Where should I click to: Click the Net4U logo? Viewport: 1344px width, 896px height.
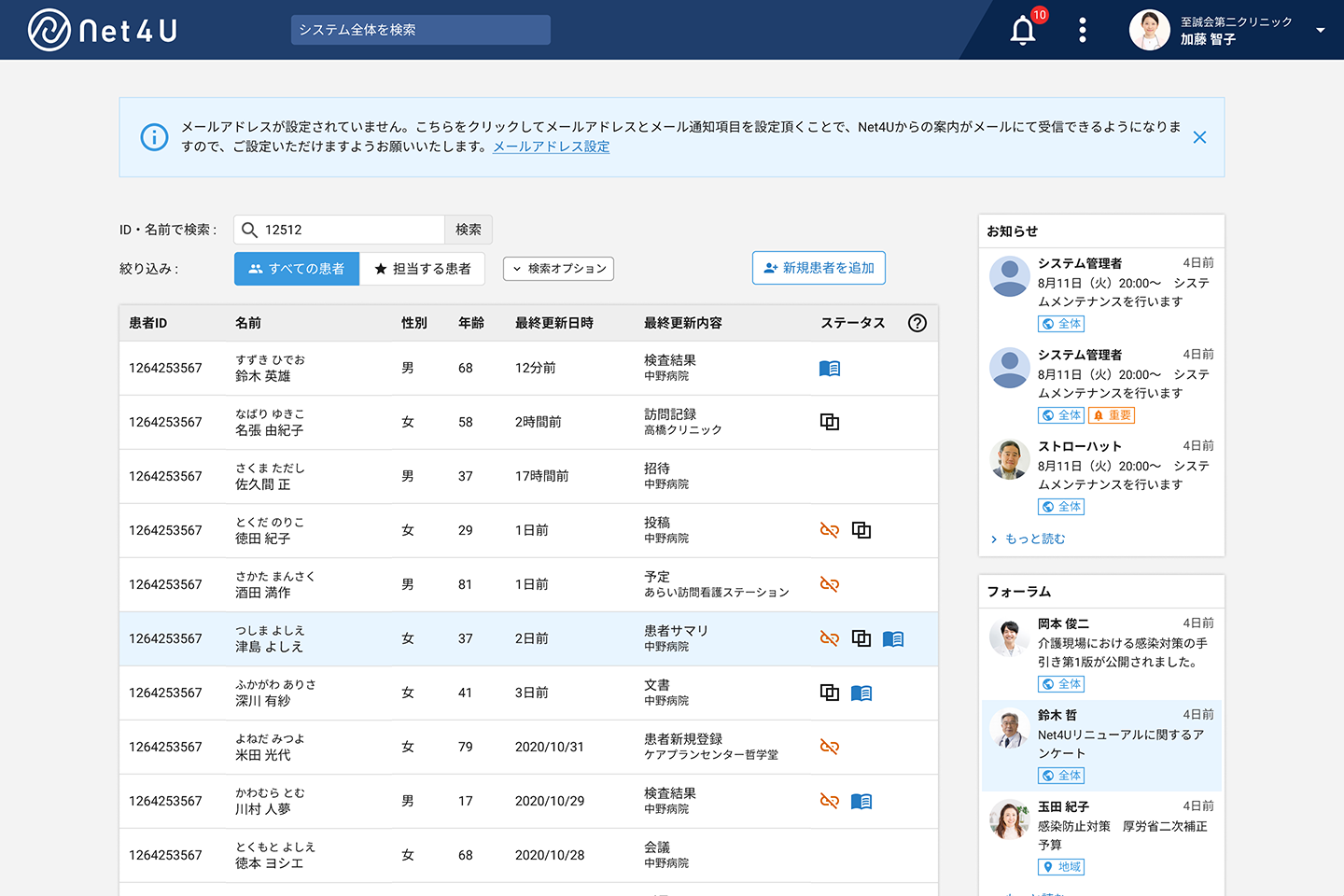click(103, 30)
